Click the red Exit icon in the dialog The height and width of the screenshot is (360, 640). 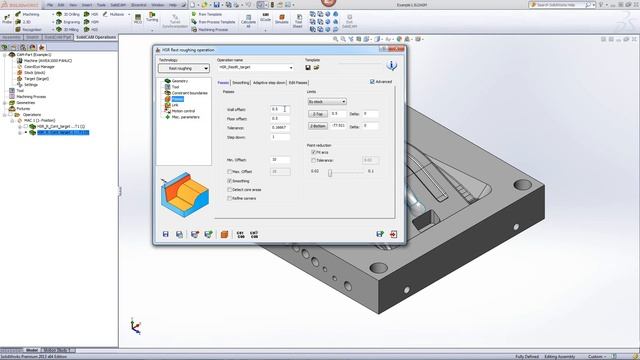(x=393, y=234)
